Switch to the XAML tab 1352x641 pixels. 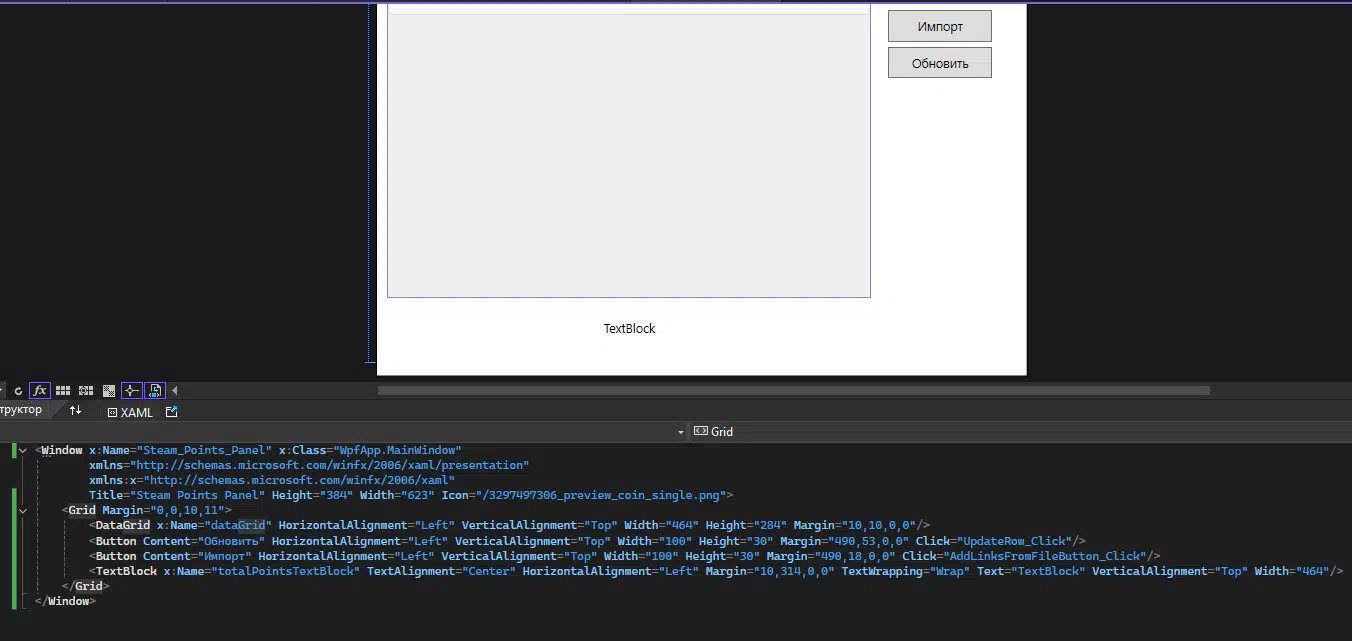coord(130,412)
